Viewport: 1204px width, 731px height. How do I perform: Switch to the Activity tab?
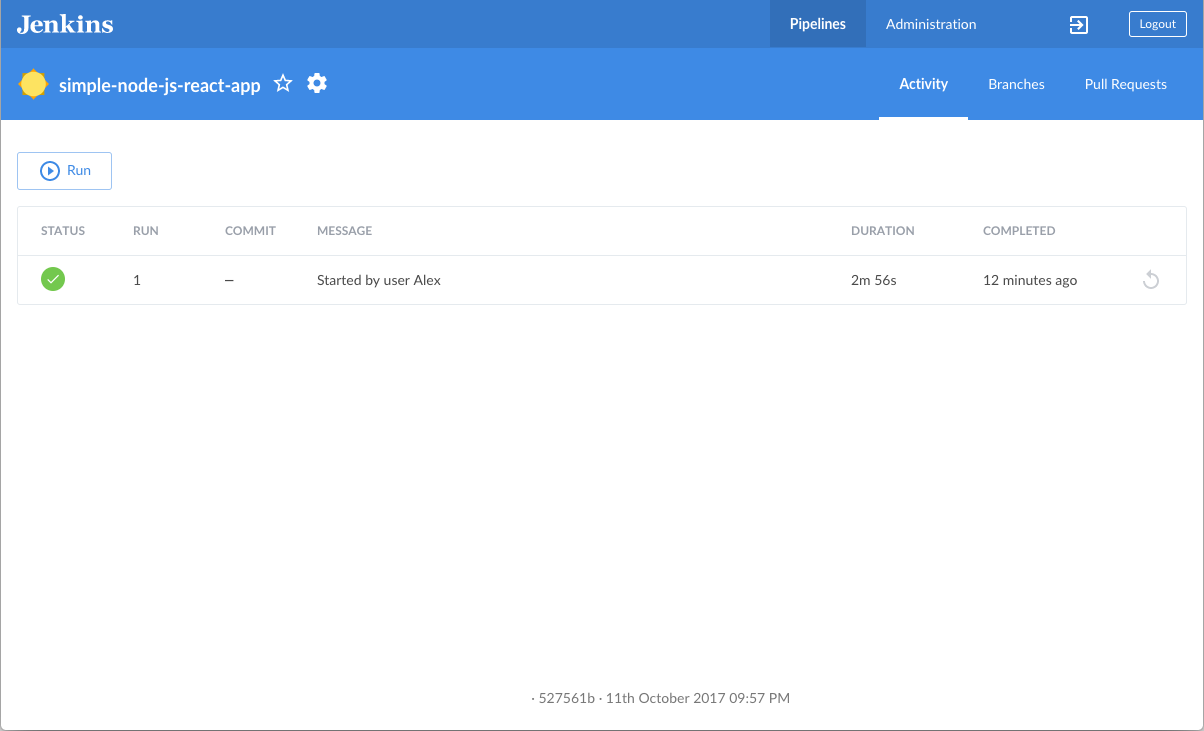point(923,84)
